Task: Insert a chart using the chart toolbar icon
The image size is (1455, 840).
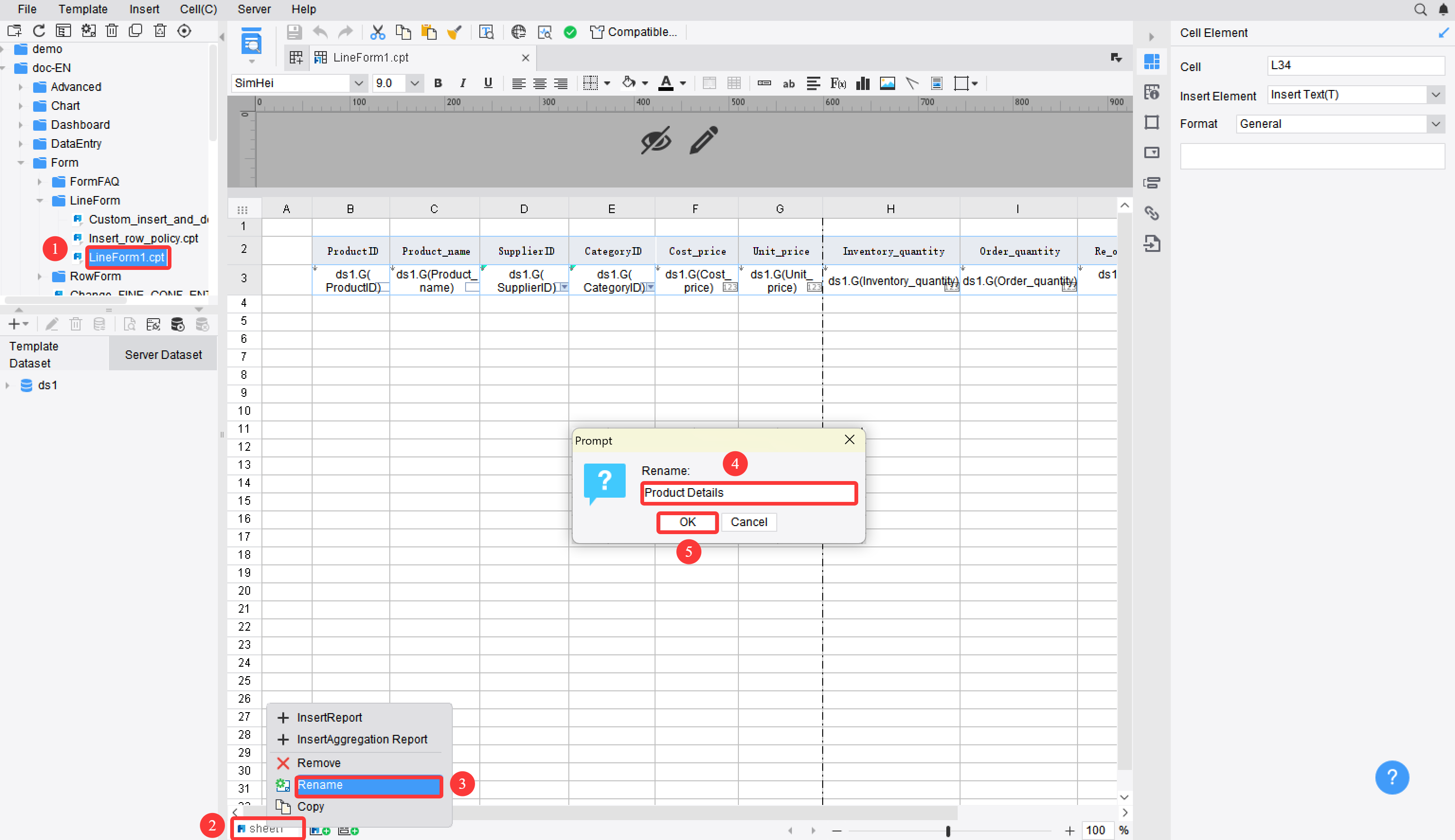Action: (862, 84)
